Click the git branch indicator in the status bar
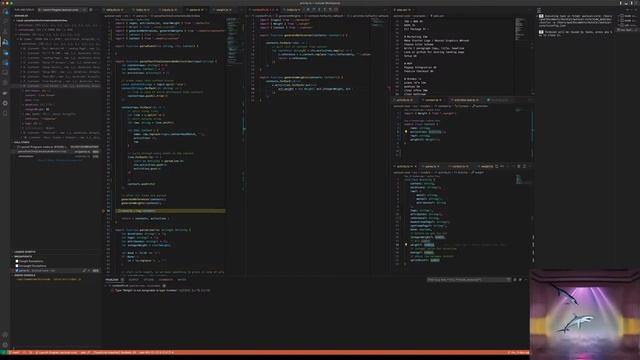 tap(15, 352)
